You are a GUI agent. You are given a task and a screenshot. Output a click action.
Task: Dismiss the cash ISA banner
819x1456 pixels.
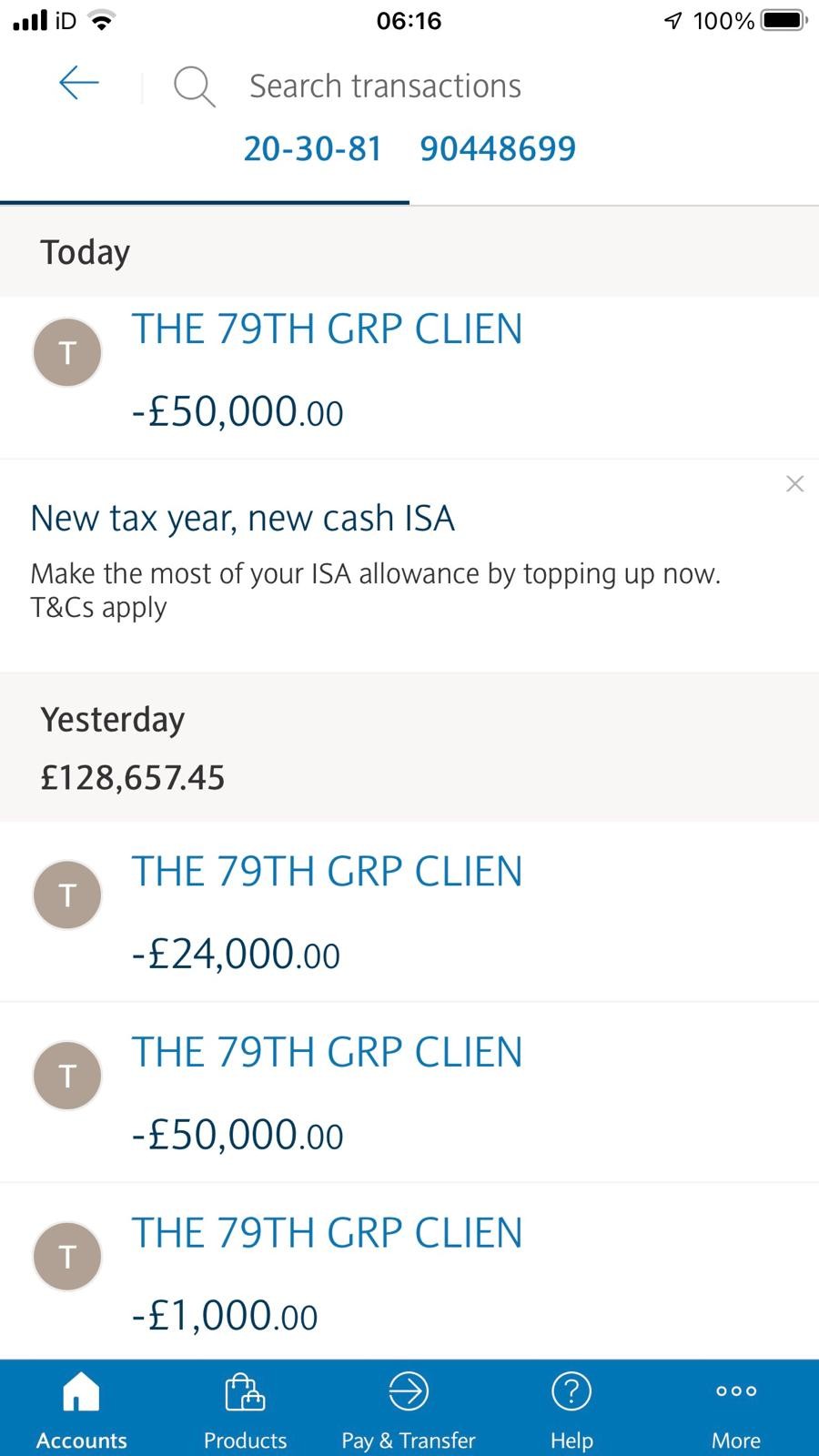794,484
